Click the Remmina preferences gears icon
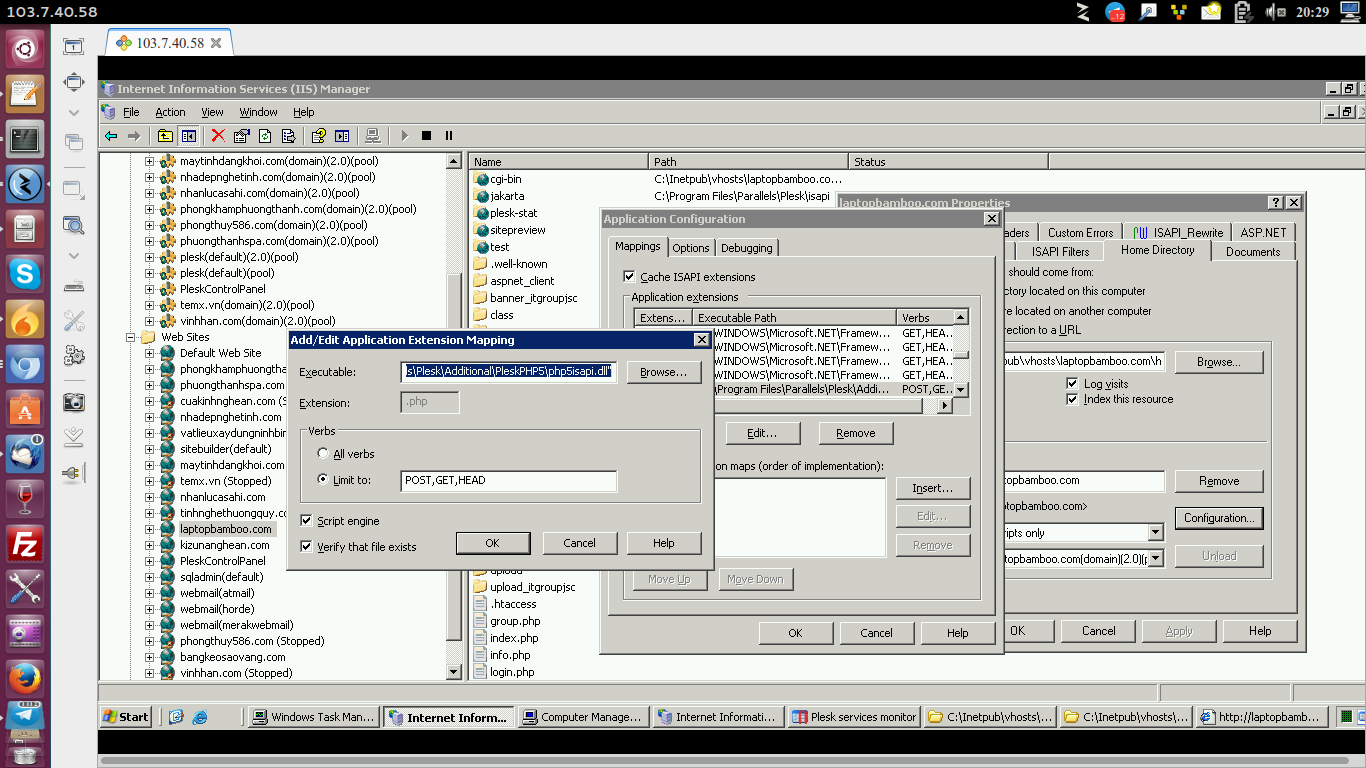This screenshot has width=1366, height=768. 73,355
